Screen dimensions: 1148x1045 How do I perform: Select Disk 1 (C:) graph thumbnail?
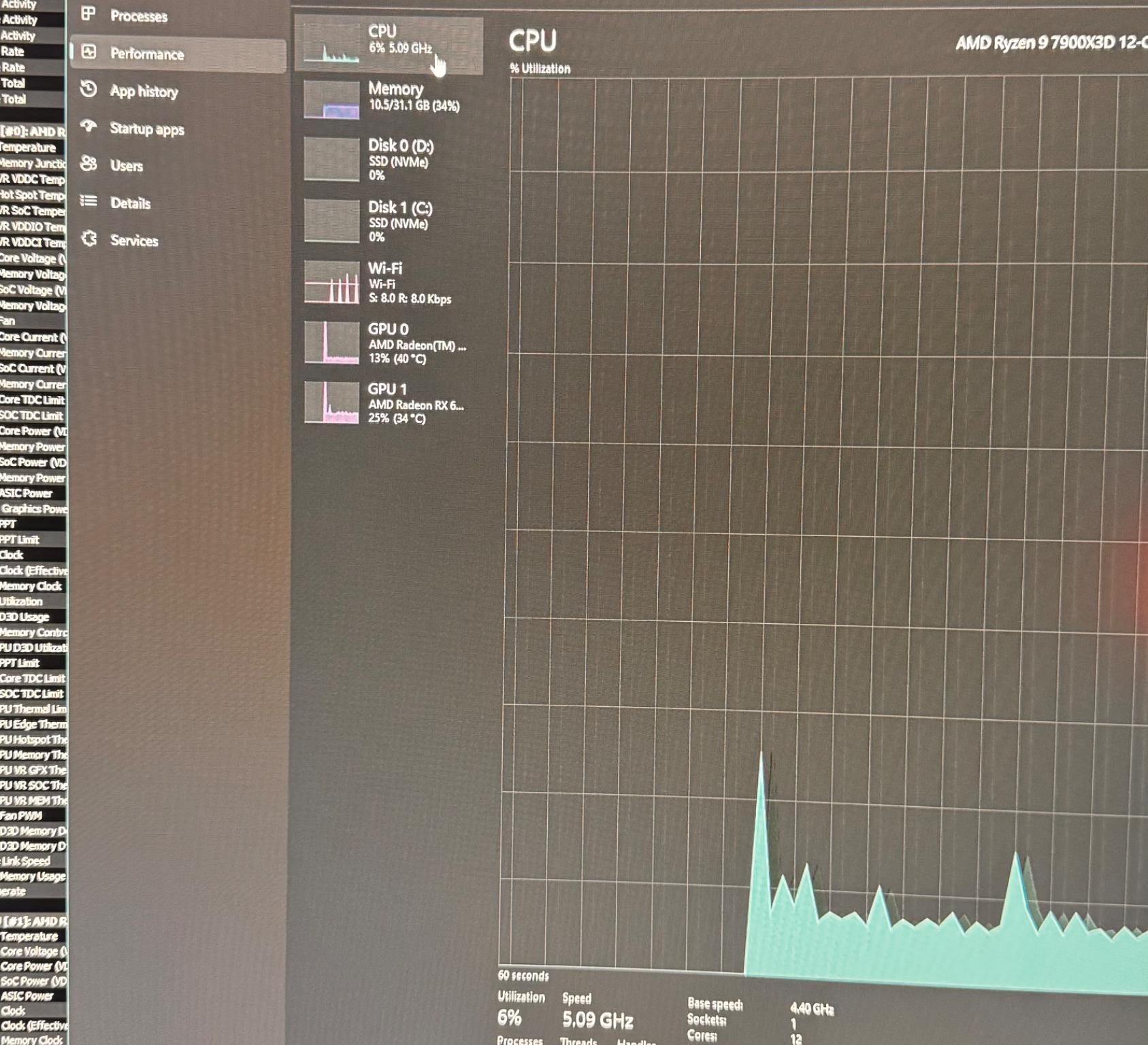(331, 221)
